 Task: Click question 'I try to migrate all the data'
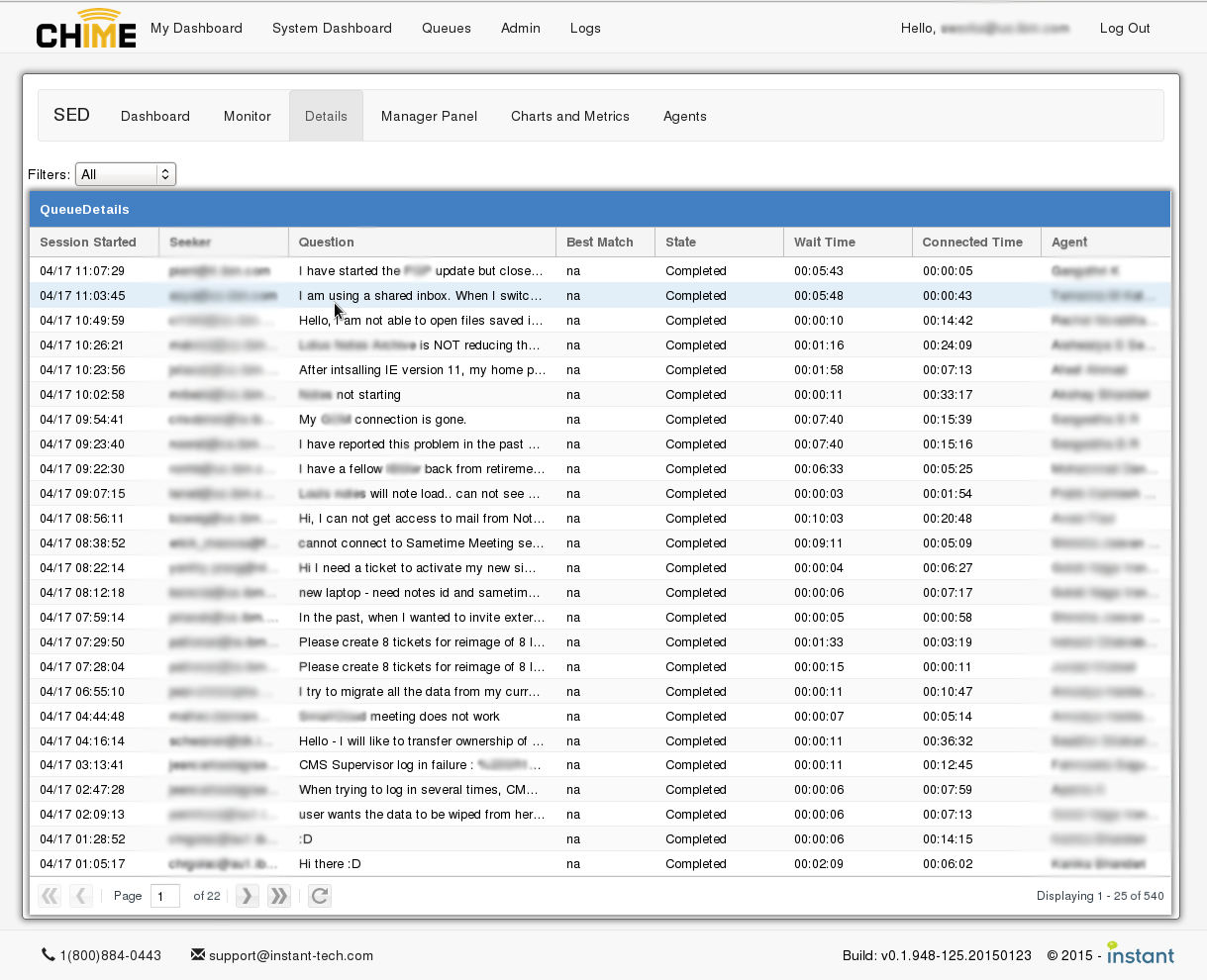pos(420,692)
